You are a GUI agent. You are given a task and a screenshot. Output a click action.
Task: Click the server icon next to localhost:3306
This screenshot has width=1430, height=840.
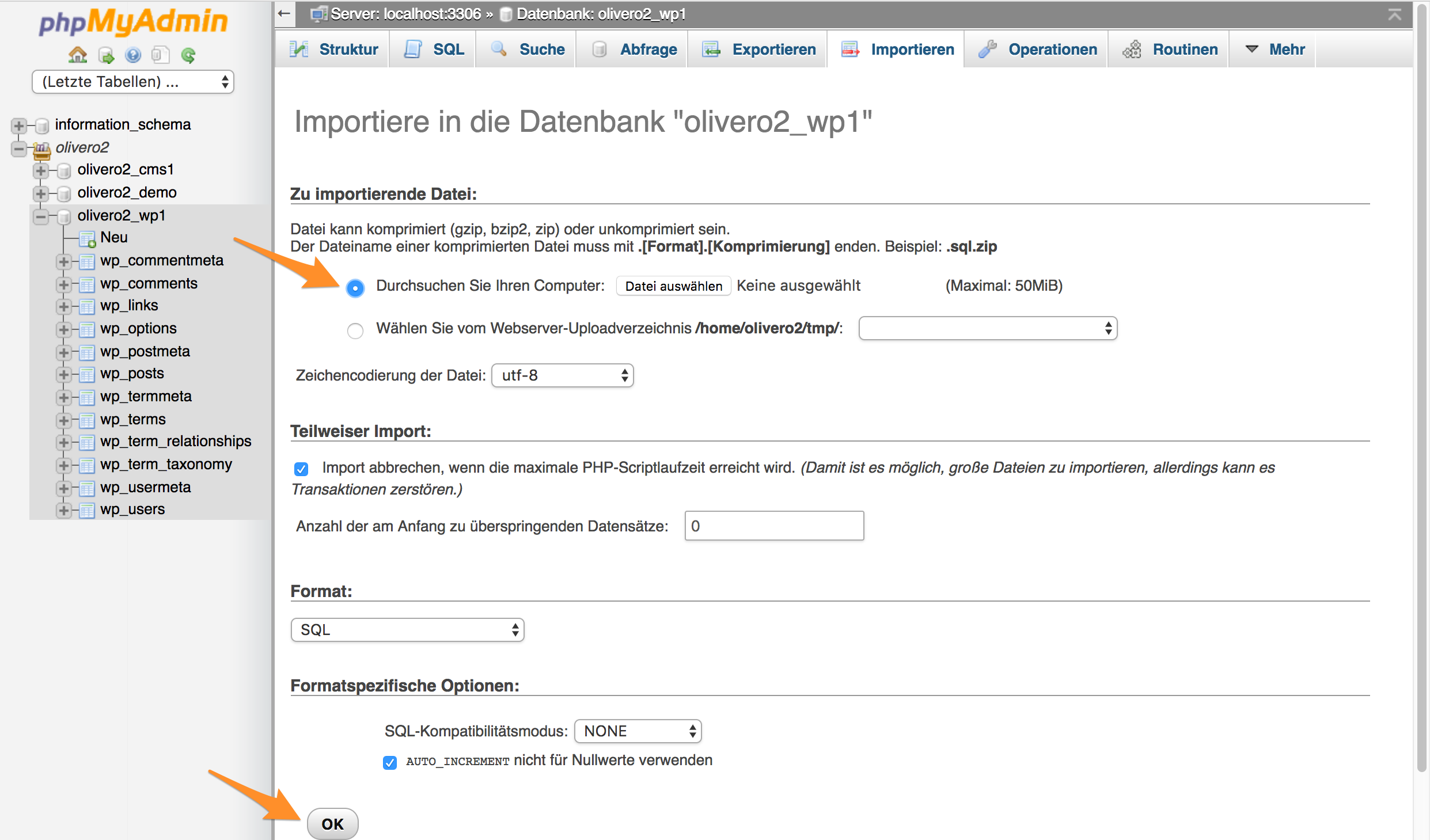tap(318, 13)
